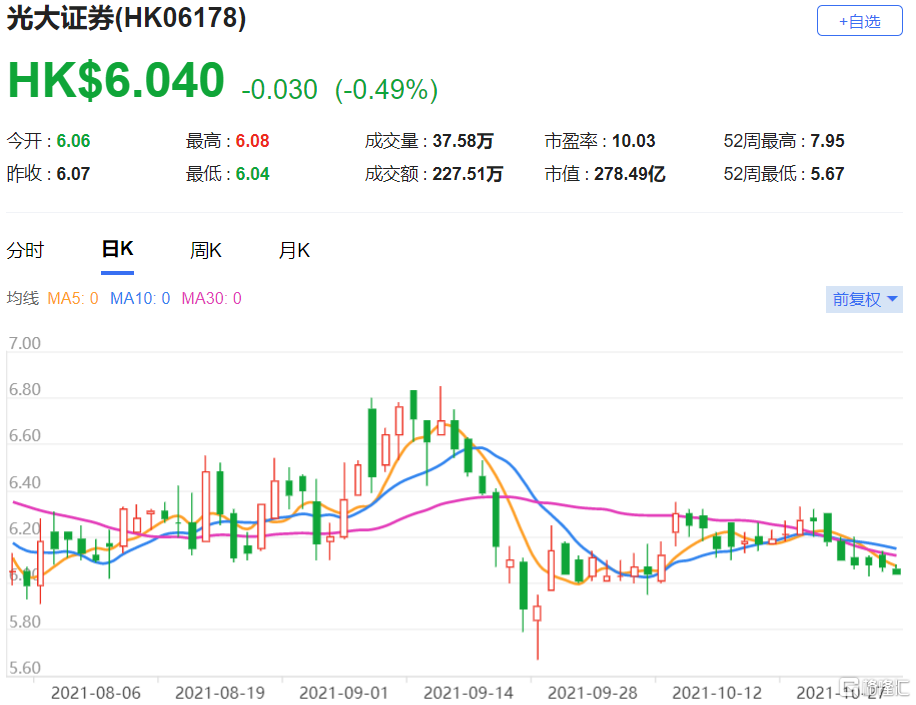The height and width of the screenshot is (705, 916).
Task: Click the P/E ratio value 10.03
Action: pos(634,141)
